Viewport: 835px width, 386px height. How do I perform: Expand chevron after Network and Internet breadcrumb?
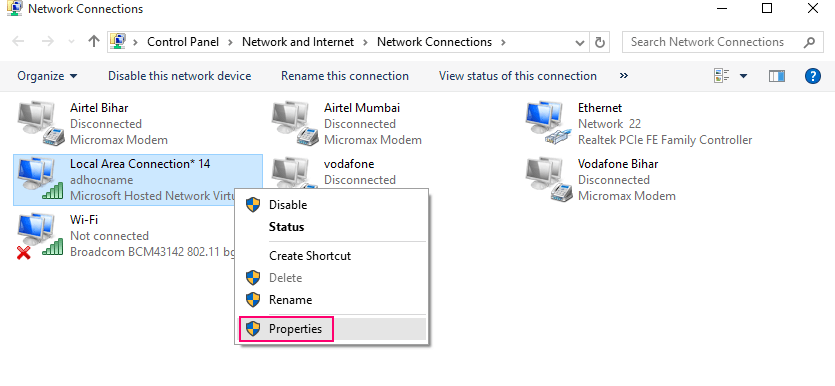(365, 42)
